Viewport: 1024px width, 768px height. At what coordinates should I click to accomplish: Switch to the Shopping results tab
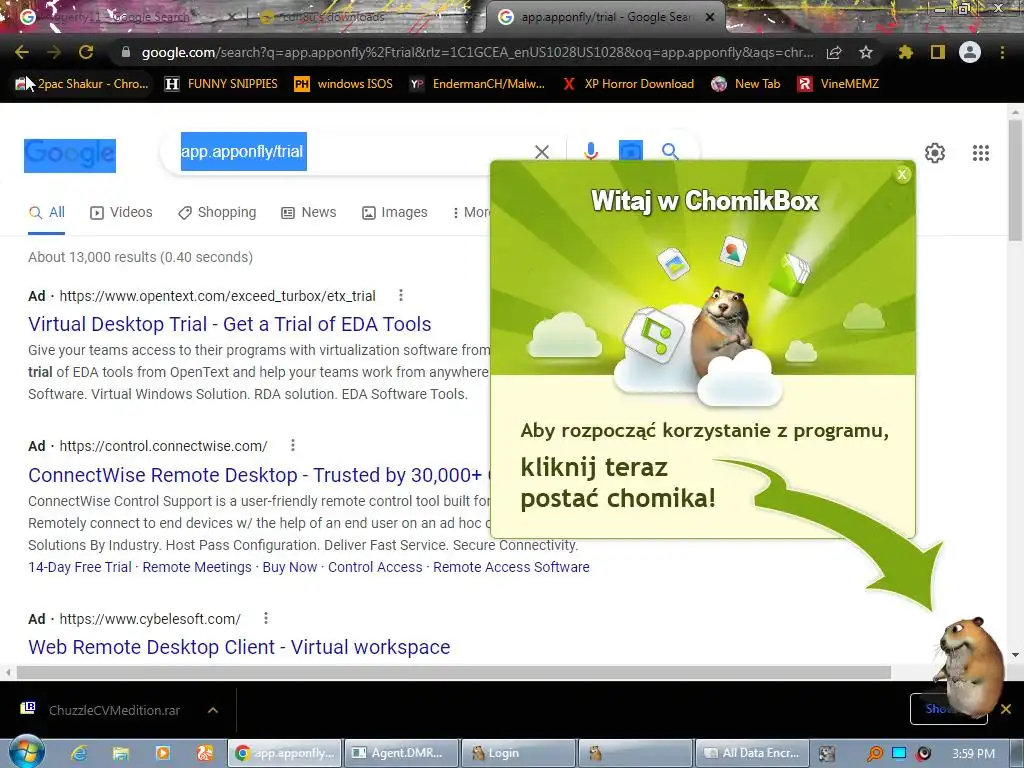pos(217,212)
